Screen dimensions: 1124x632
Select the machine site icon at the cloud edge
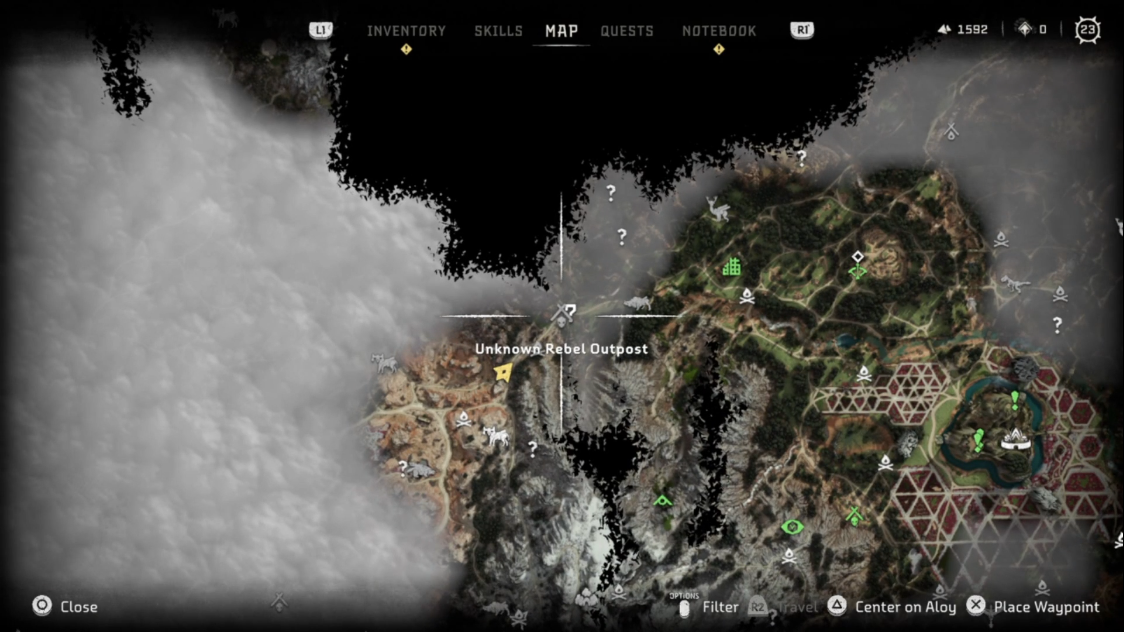pyautogui.click(x=384, y=363)
